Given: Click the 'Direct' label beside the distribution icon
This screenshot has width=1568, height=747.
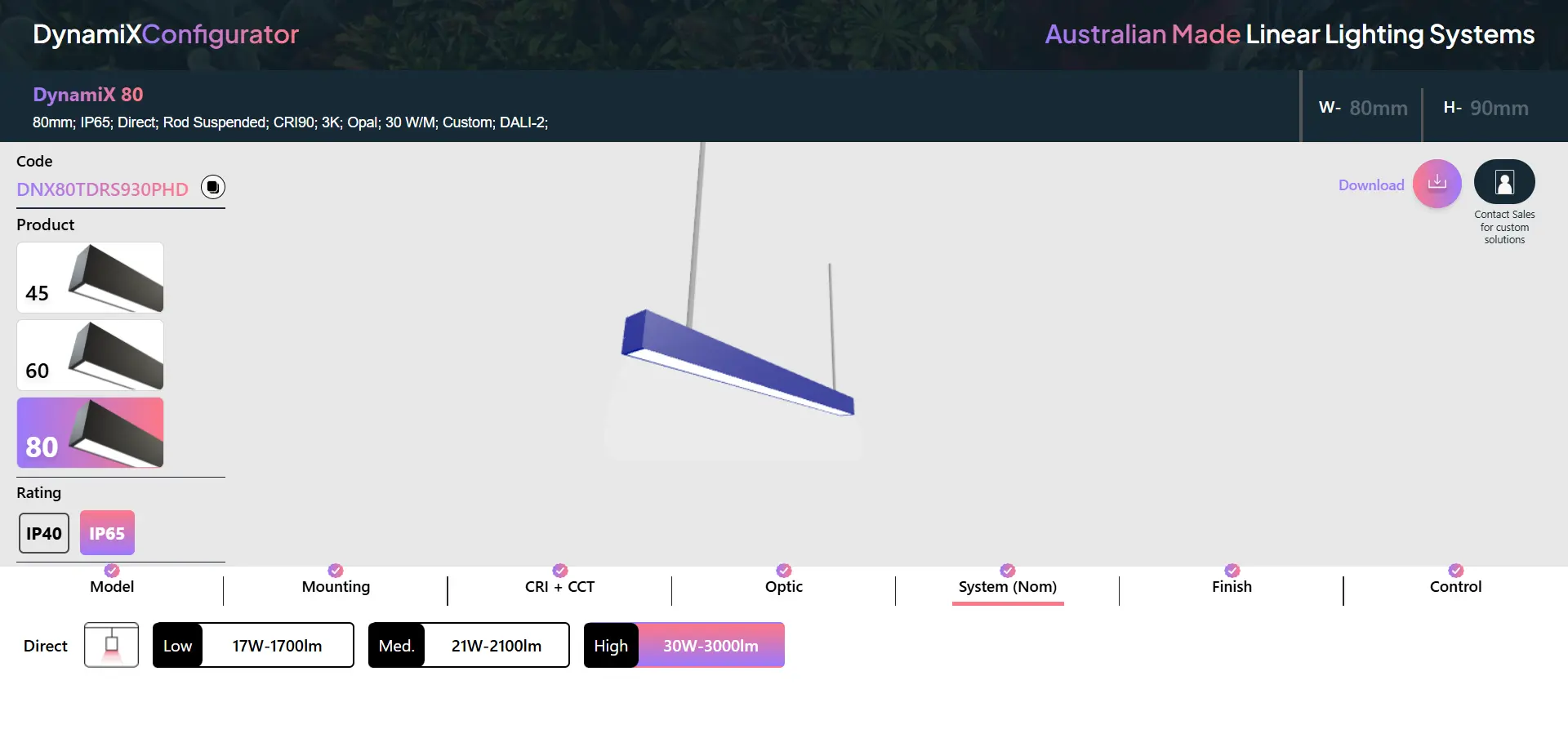Looking at the screenshot, I should 46,646.
